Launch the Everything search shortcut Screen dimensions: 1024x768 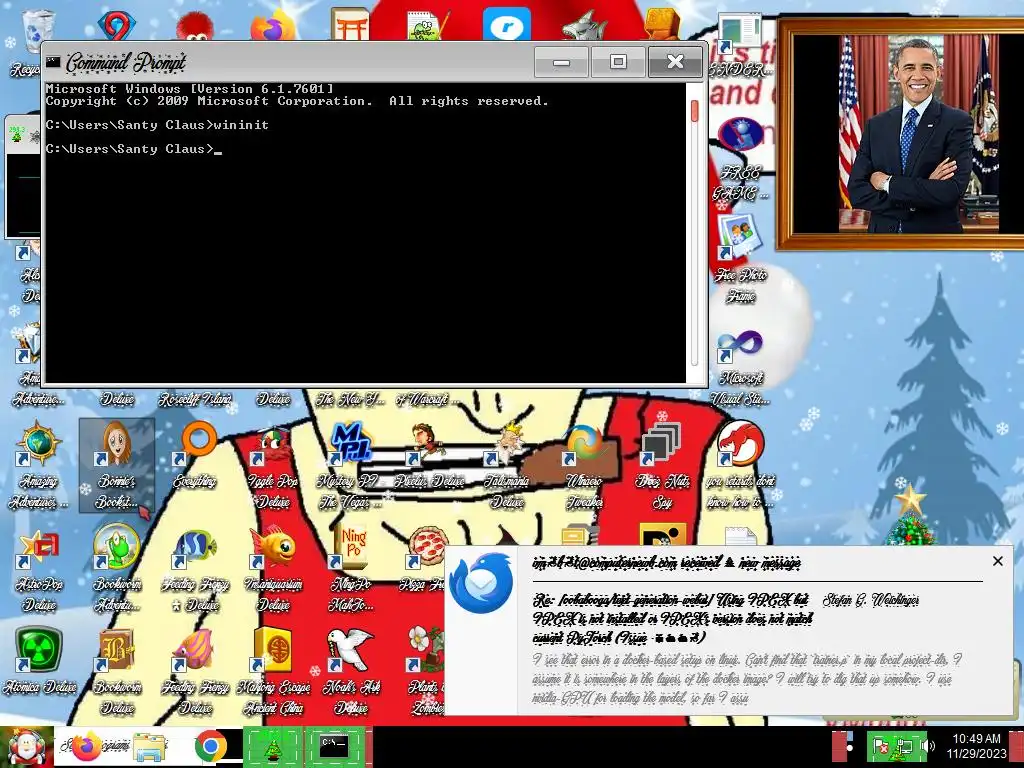(x=195, y=455)
